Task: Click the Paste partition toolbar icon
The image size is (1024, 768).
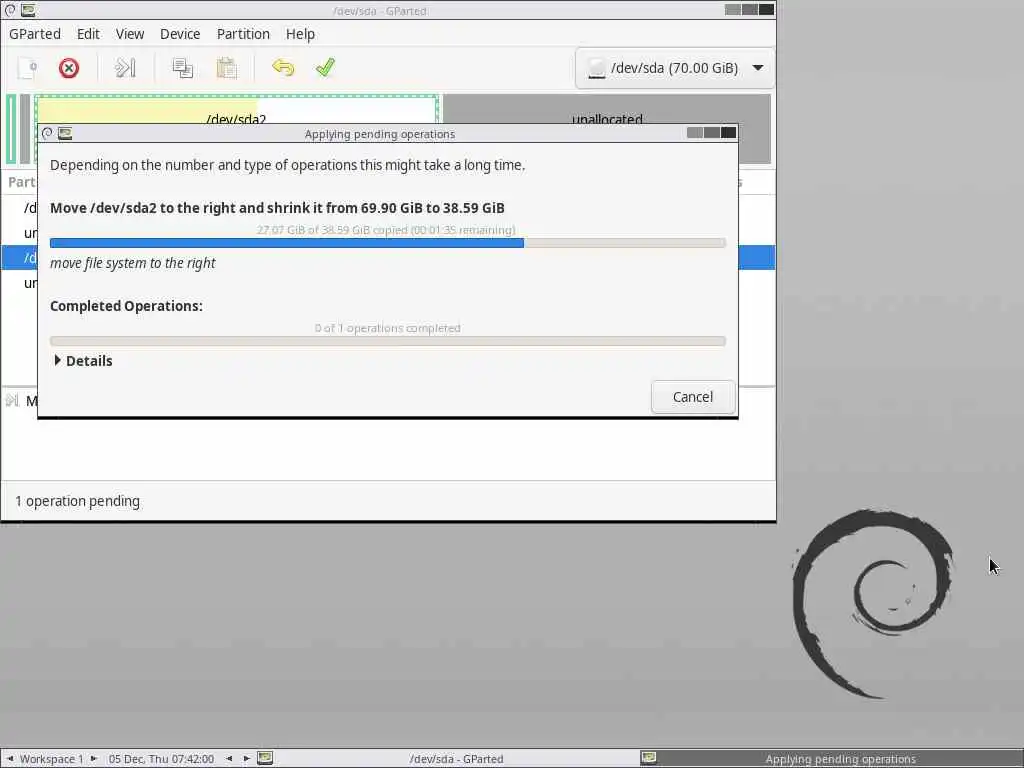Action: (x=227, y=68)
